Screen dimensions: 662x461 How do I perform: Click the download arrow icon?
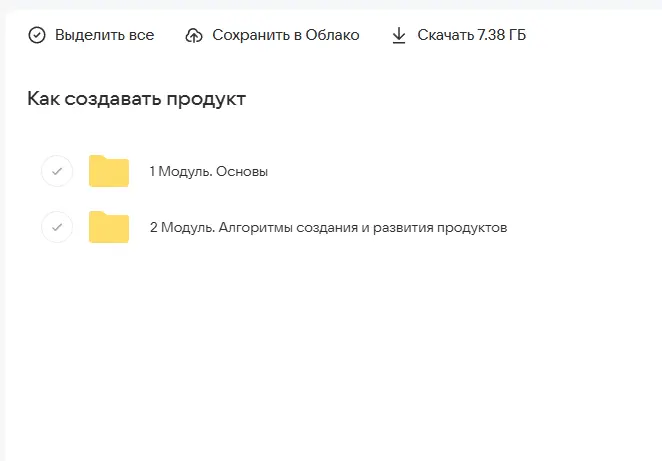click(x=399, y=36)
